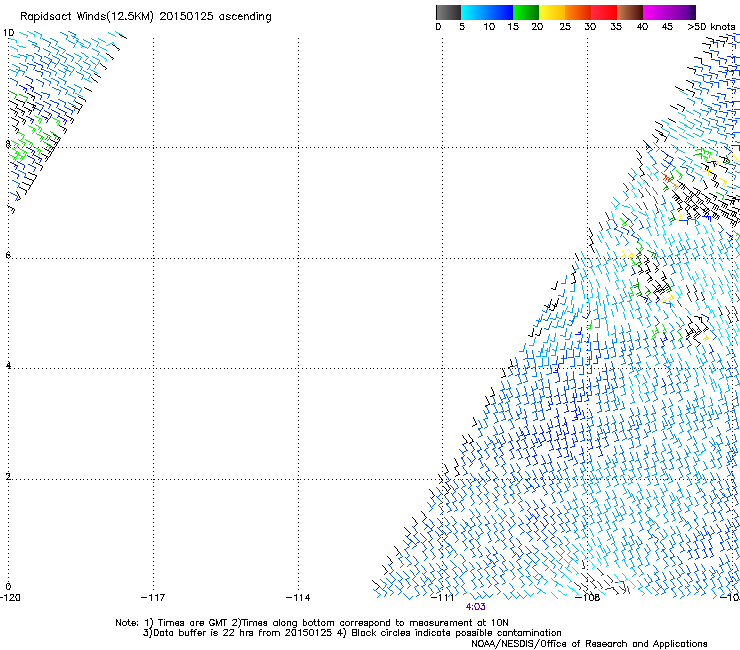Click the longitude label '-108'

tap(588, 598)
